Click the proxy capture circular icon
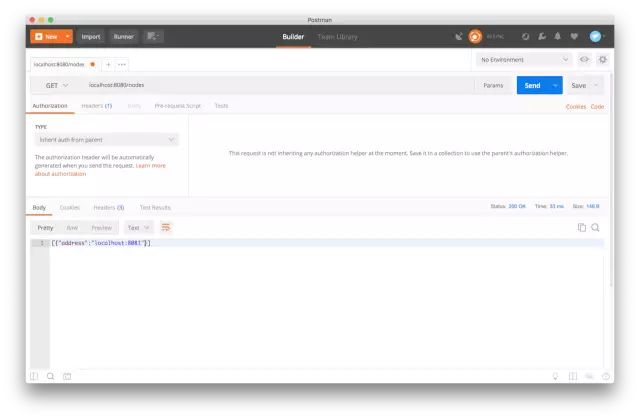The height and width of the screenshot is (420, 640). [525, 37]
